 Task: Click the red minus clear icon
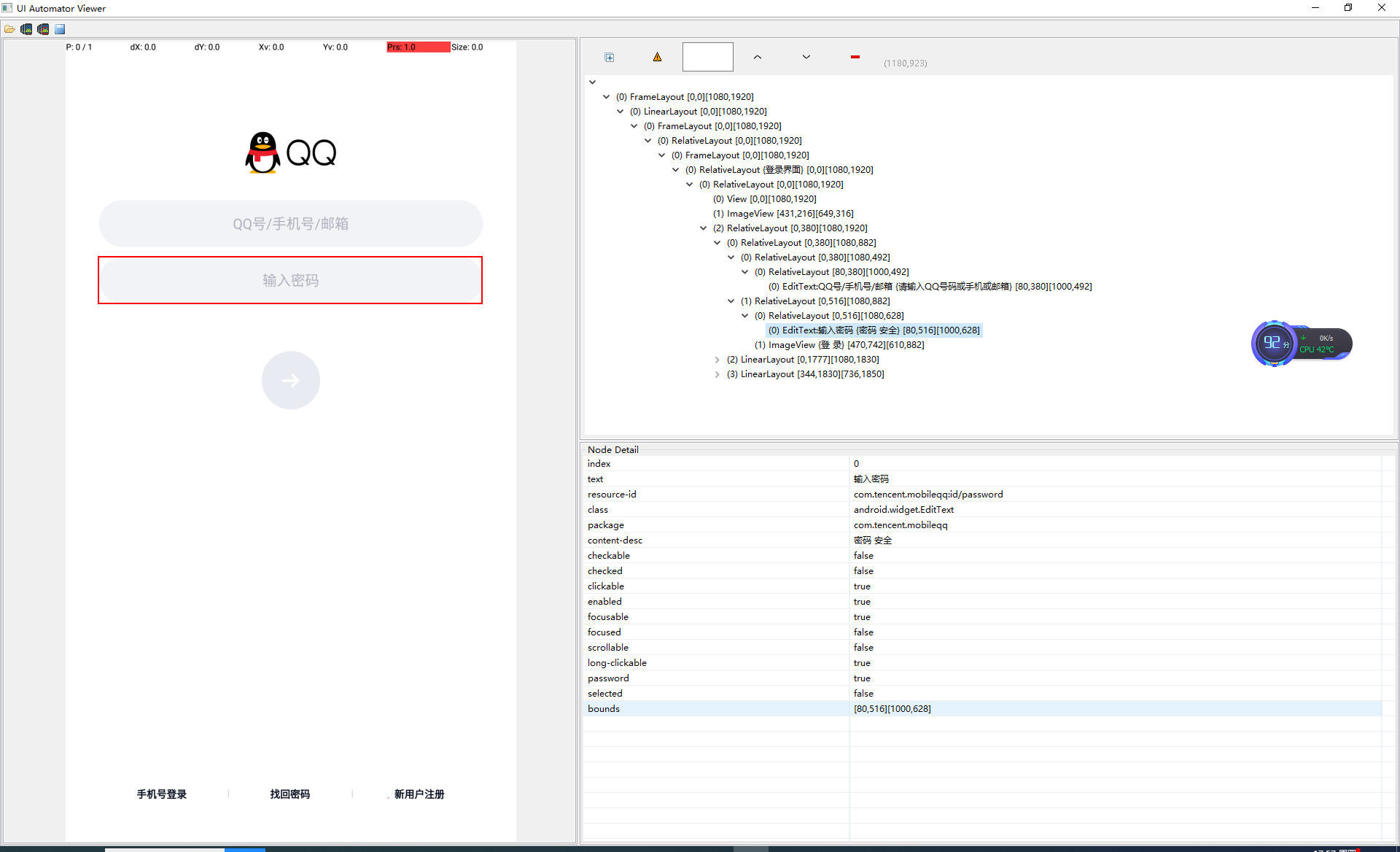(x=855, y=57)
